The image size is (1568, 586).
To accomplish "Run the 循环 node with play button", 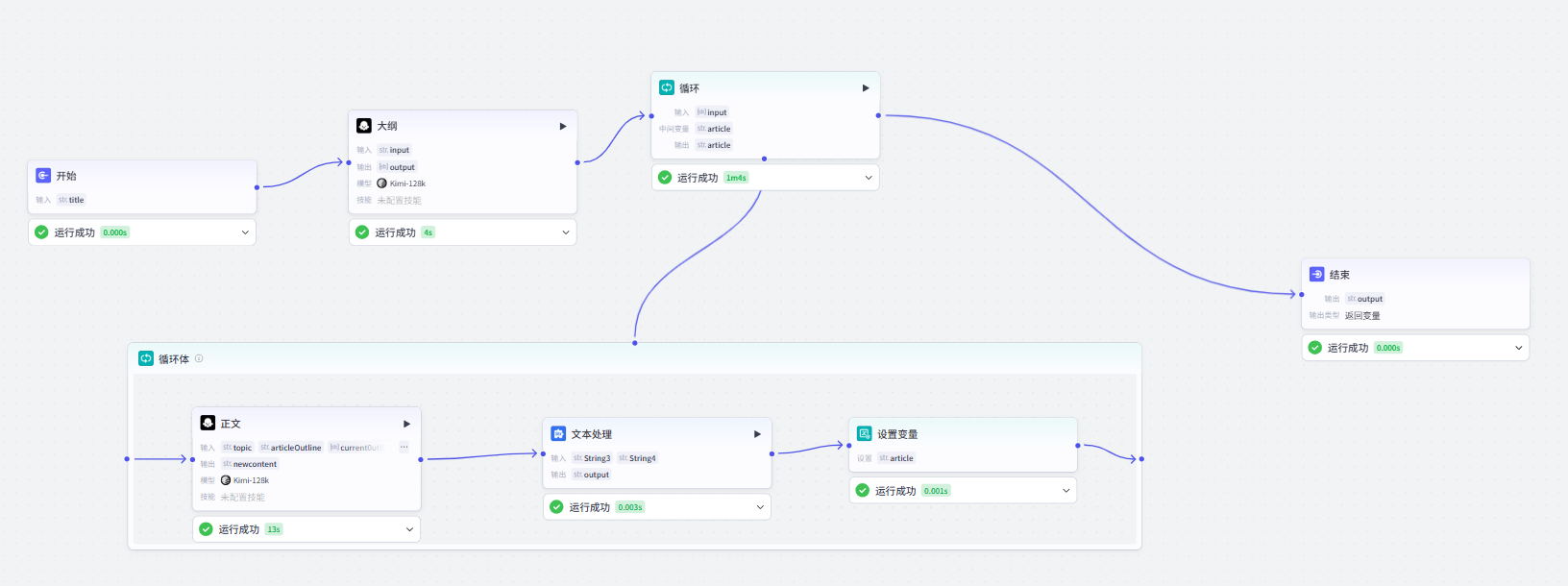I will click(866, 87).
